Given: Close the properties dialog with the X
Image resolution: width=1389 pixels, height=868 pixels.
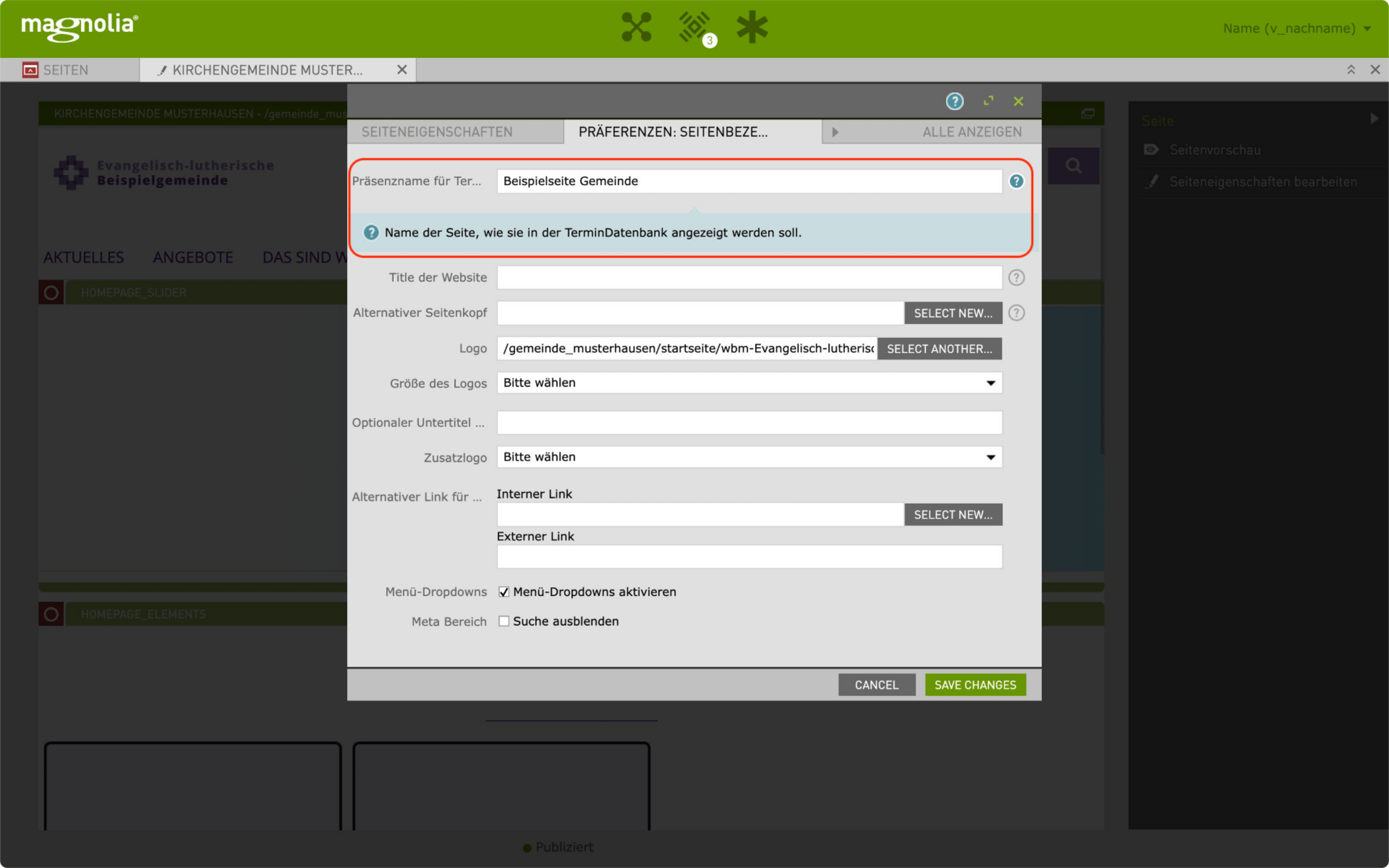Looking at the screenshot, I should (x=1018, y=102).
